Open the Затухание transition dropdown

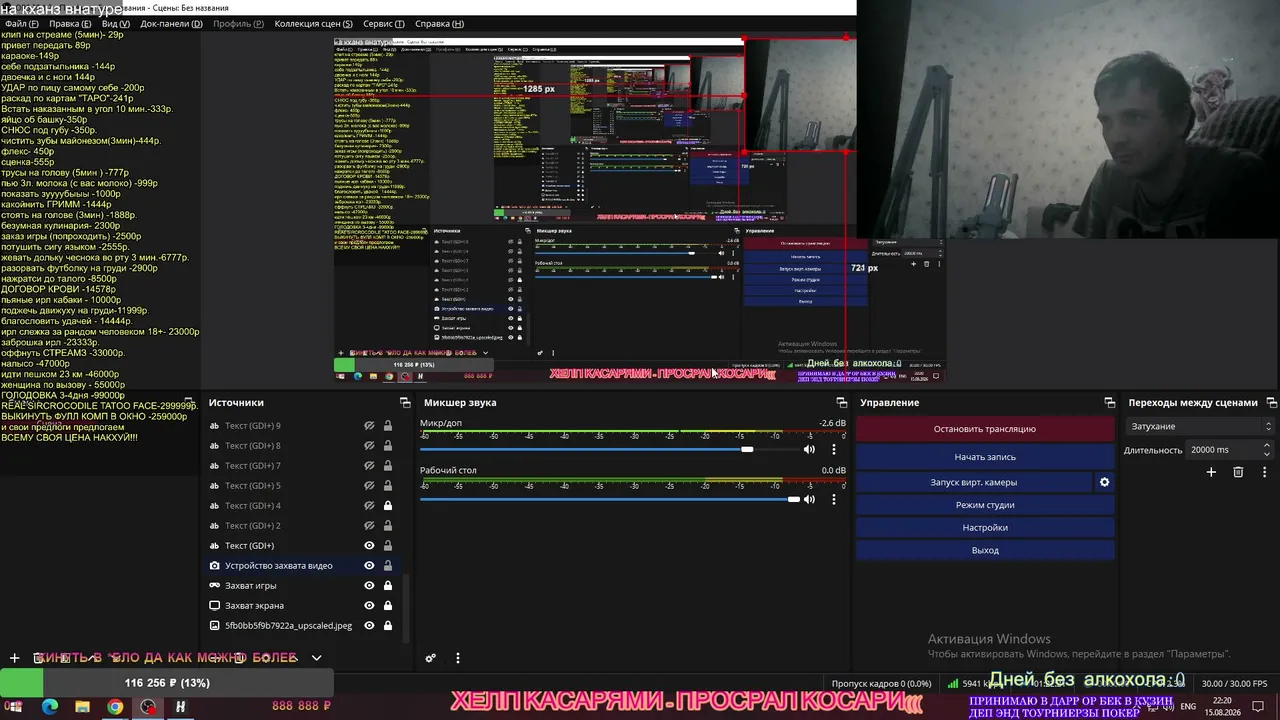[x=1198, y=427]
